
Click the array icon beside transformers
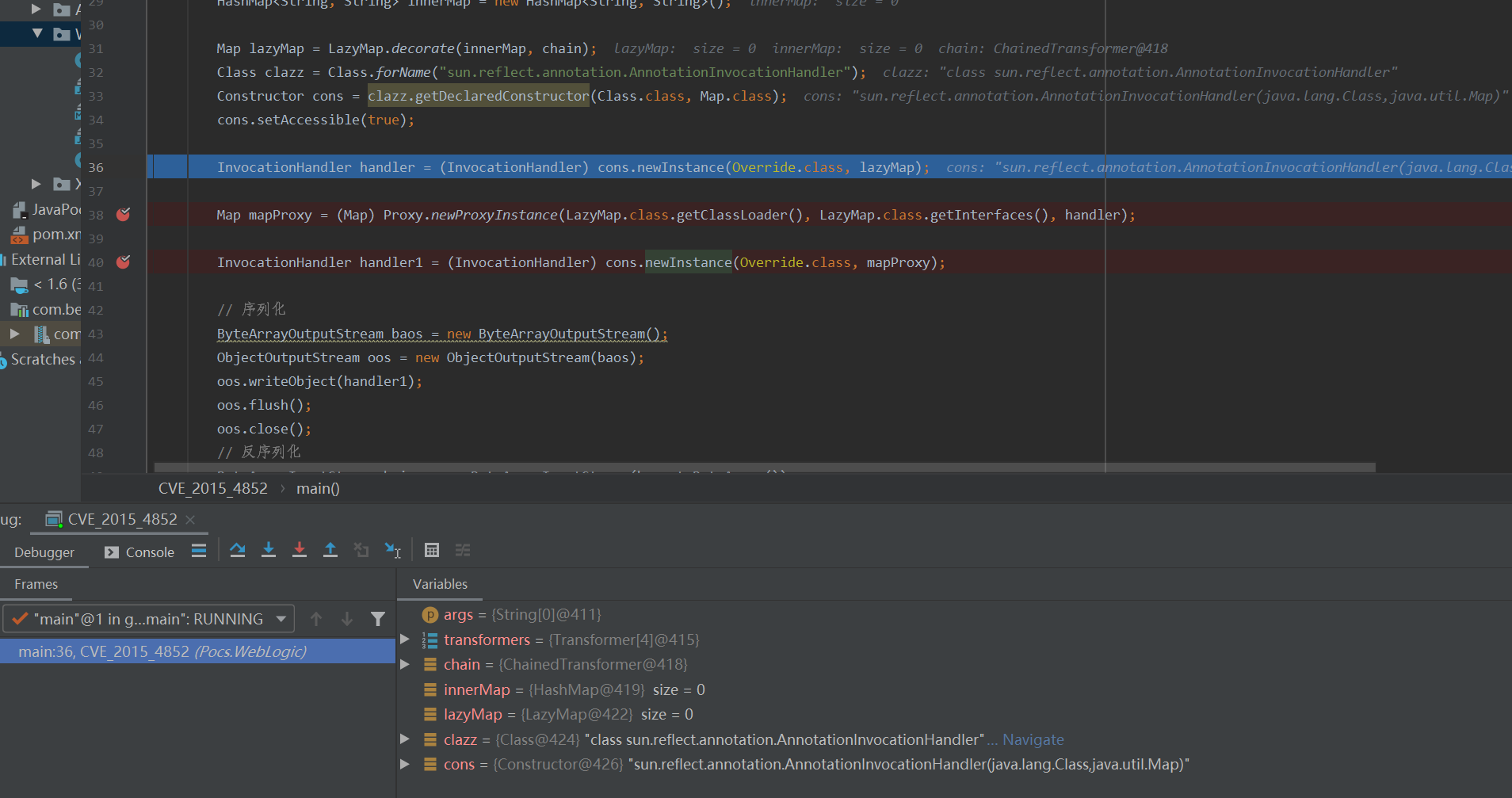point(430,640)
